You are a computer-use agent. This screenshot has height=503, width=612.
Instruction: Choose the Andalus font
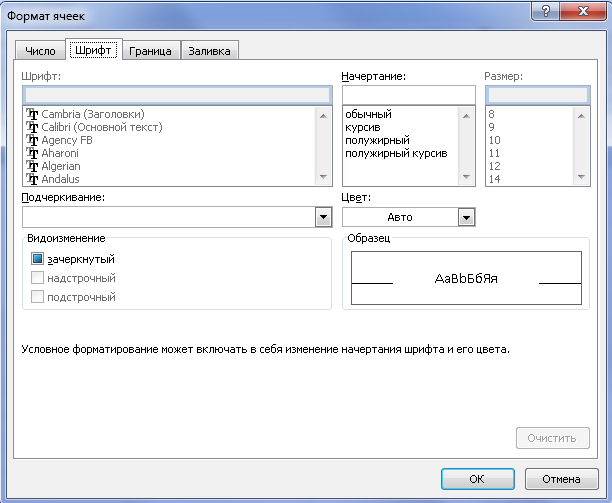(60, 179)
